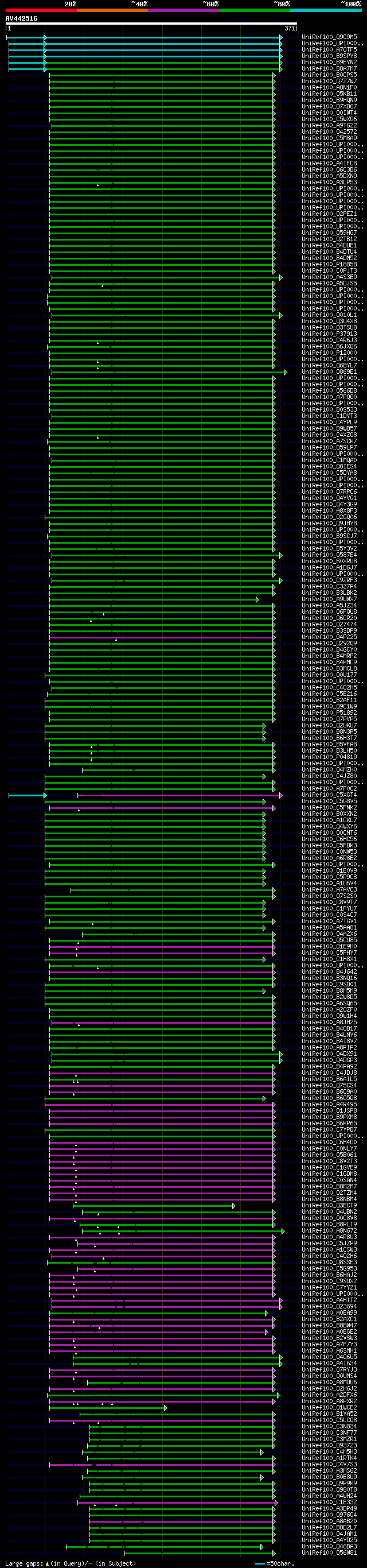Choose hit UniRef100_Q46BA3

click(329, 1547)
